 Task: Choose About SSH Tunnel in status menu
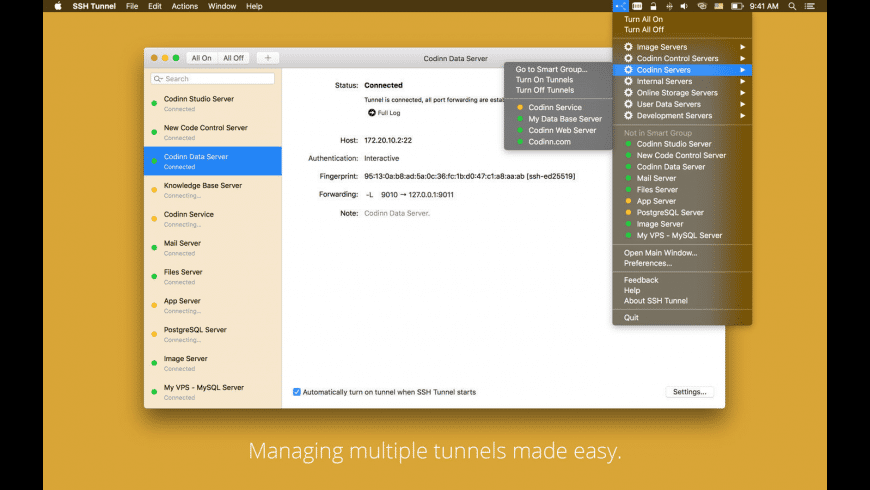[682, 301]
